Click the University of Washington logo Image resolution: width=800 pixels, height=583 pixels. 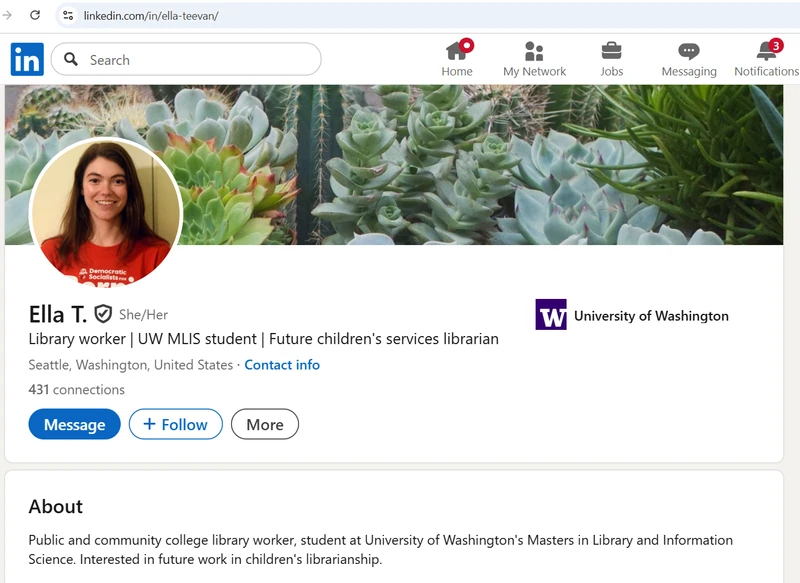click(550, 312)
